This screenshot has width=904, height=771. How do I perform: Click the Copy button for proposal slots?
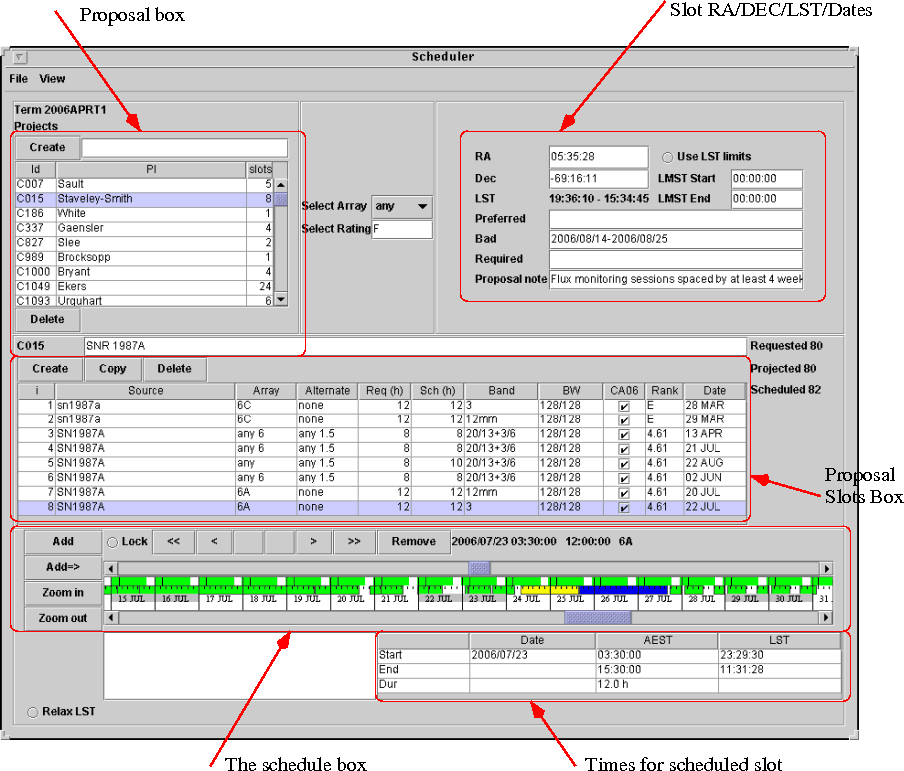pos(113,368)
